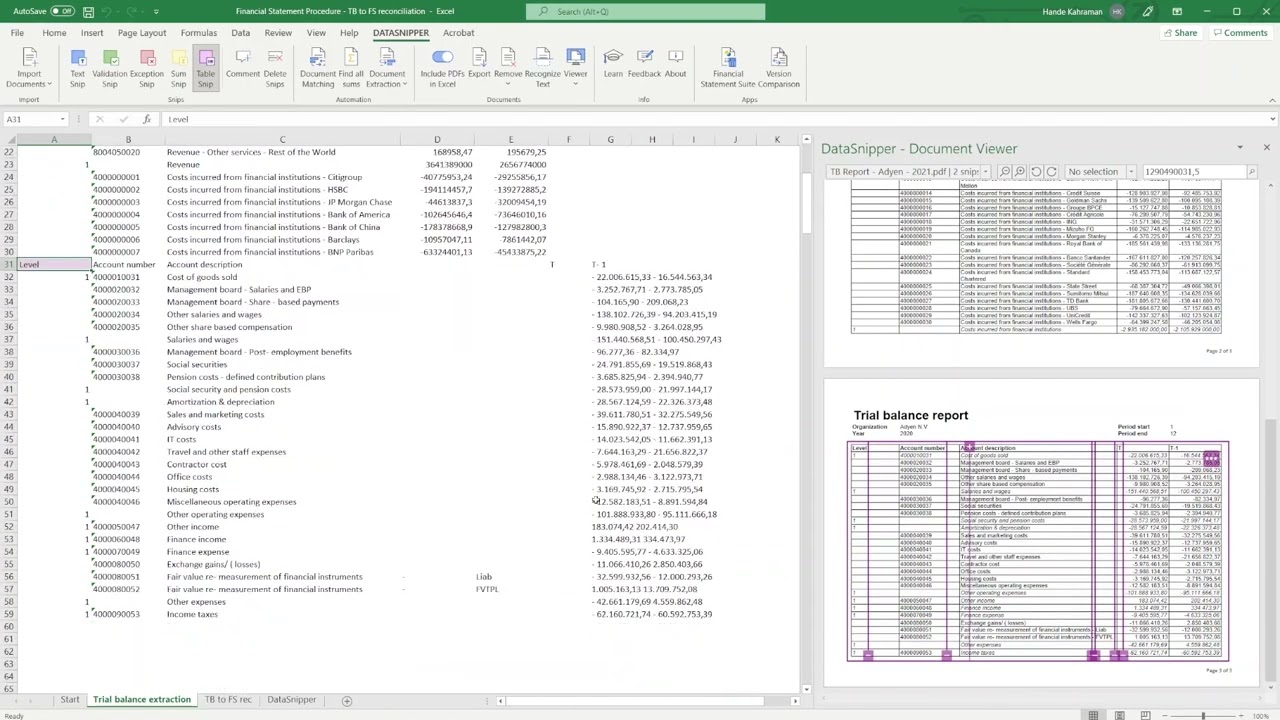Toggle the AutoSave switch

pos(62,11)
